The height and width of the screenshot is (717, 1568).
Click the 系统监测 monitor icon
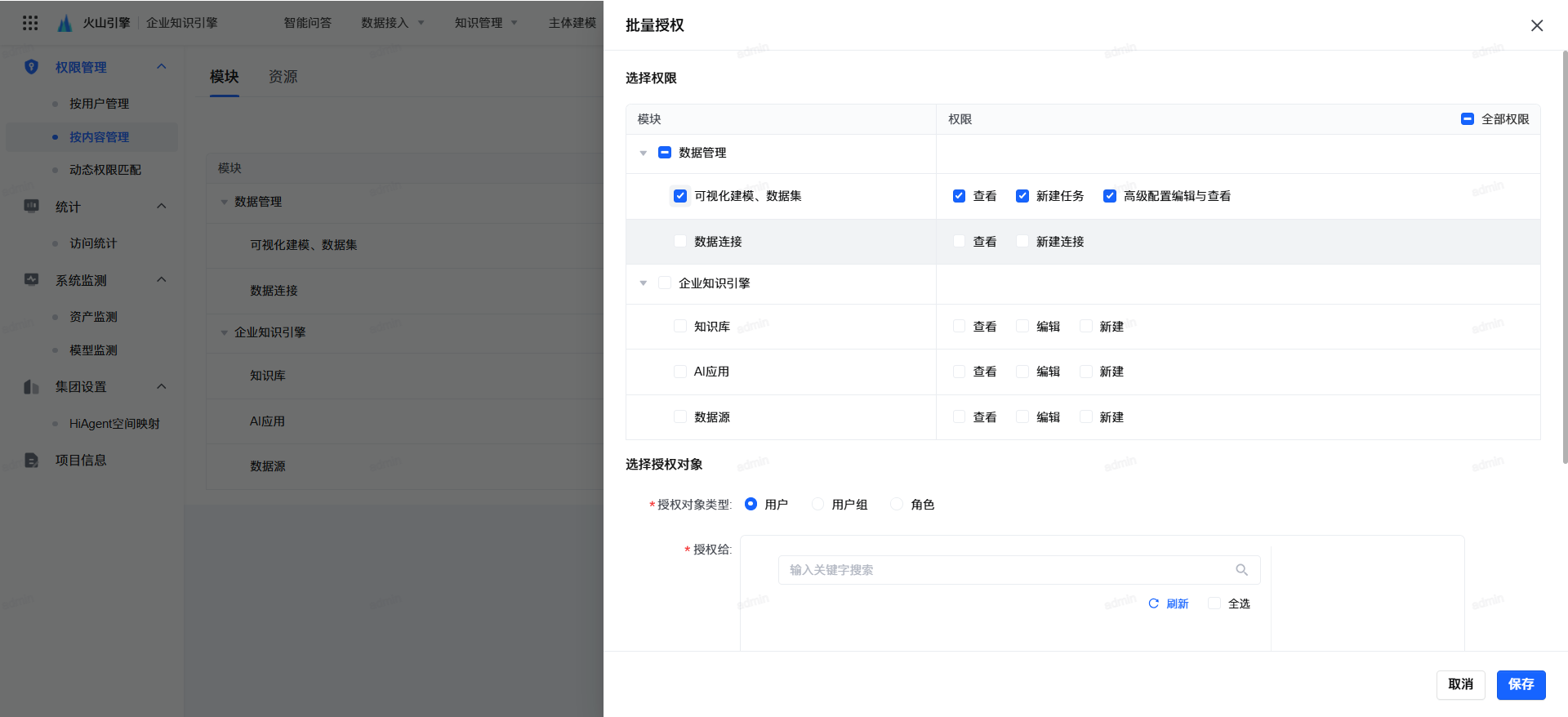click(x=31, y=279)
